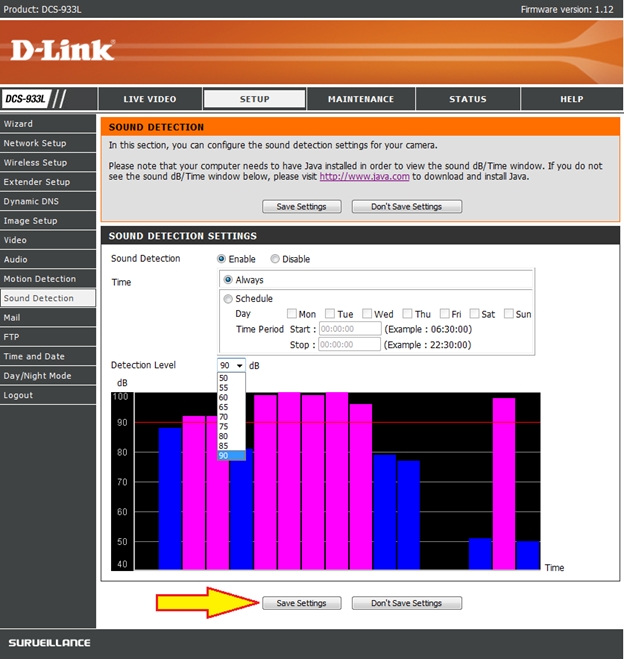Pick 70 dB in the dropdown list
The image size is (624, 659).
click(223, 416)
